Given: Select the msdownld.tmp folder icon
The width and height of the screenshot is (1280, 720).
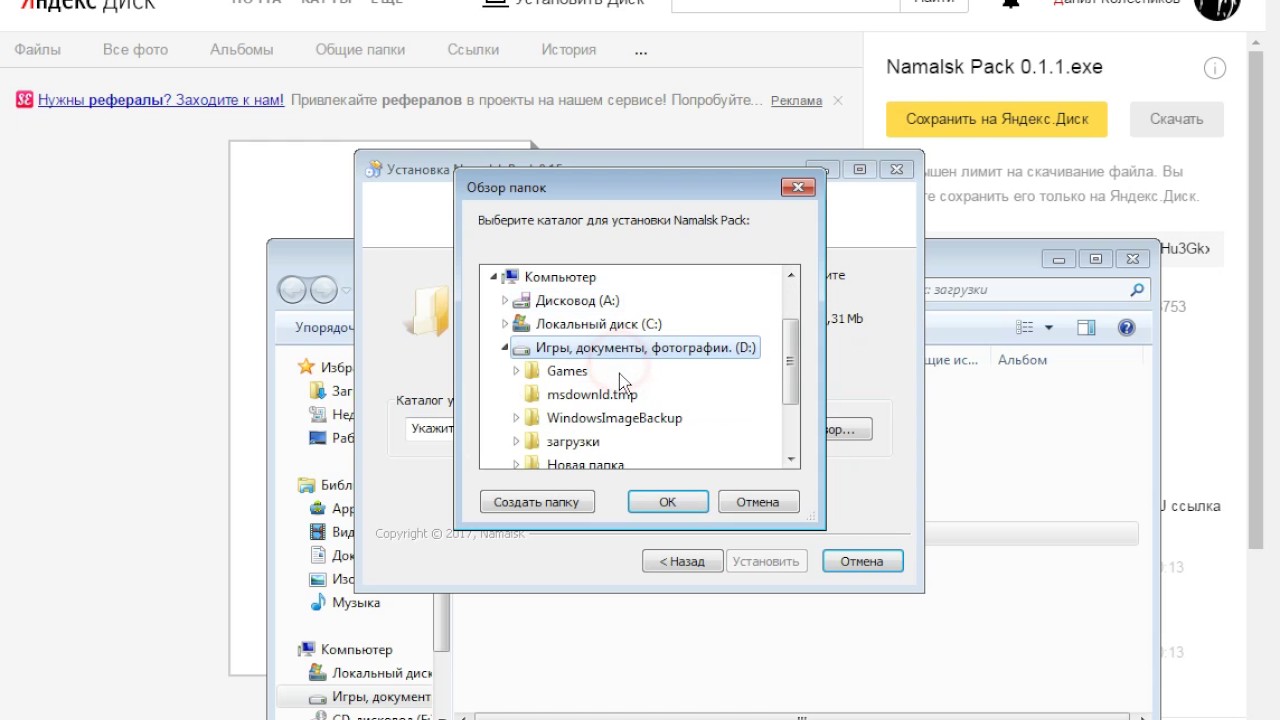Looking at the screenshot, I should click(532, 394).
